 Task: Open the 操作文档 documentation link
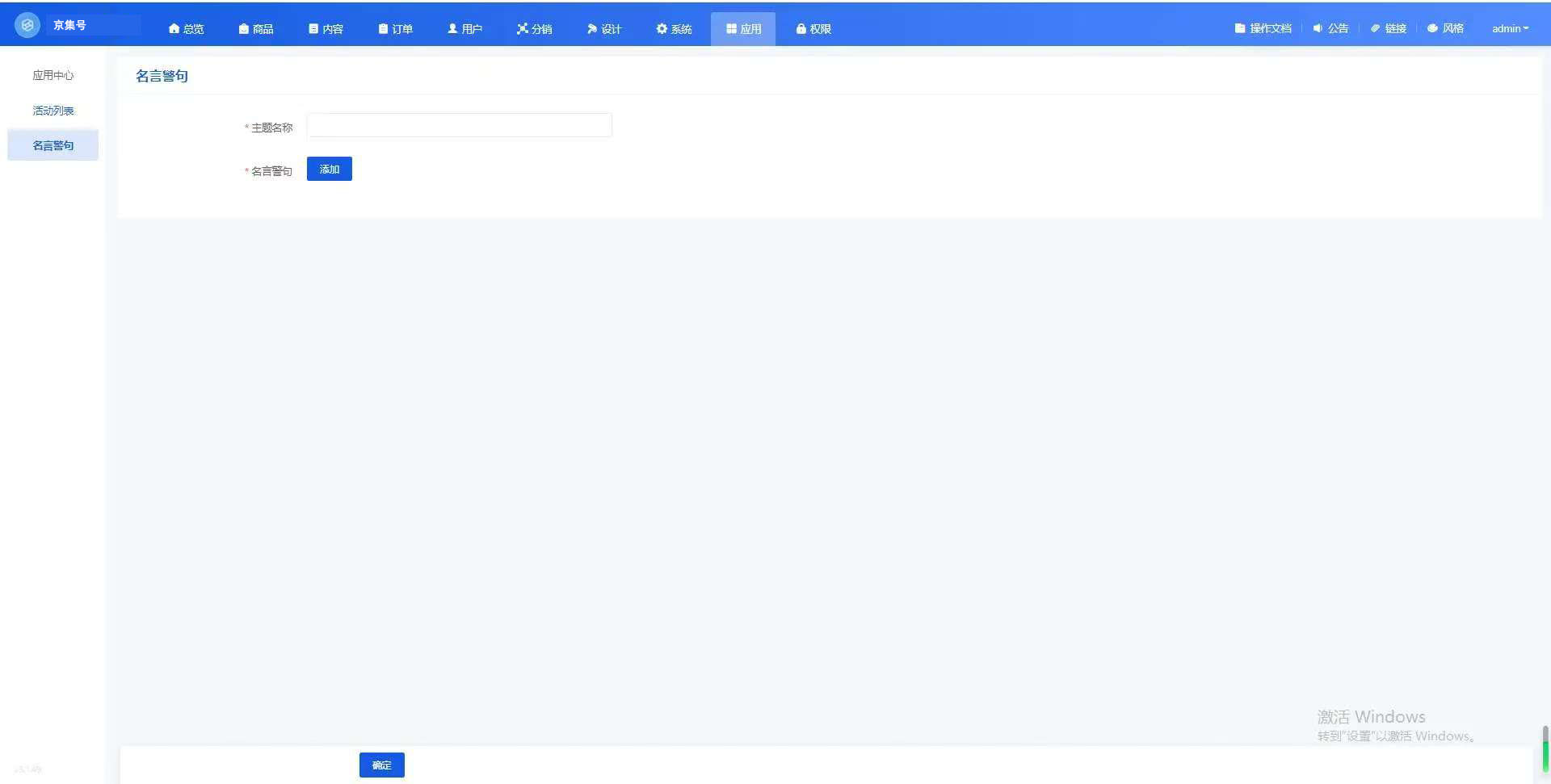click(x=1263, y=28)
